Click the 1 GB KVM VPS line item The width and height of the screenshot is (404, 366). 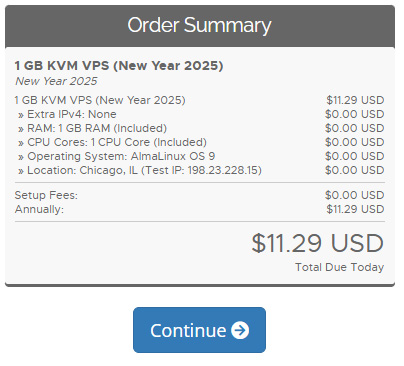(x=100, y=100)
